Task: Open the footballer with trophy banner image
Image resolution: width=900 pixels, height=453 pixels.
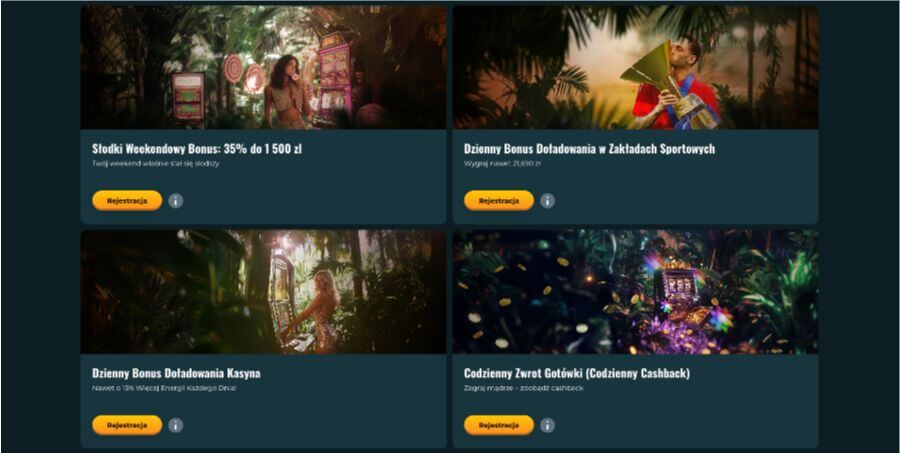Action: pyautogui.click(x=635, y=68)
